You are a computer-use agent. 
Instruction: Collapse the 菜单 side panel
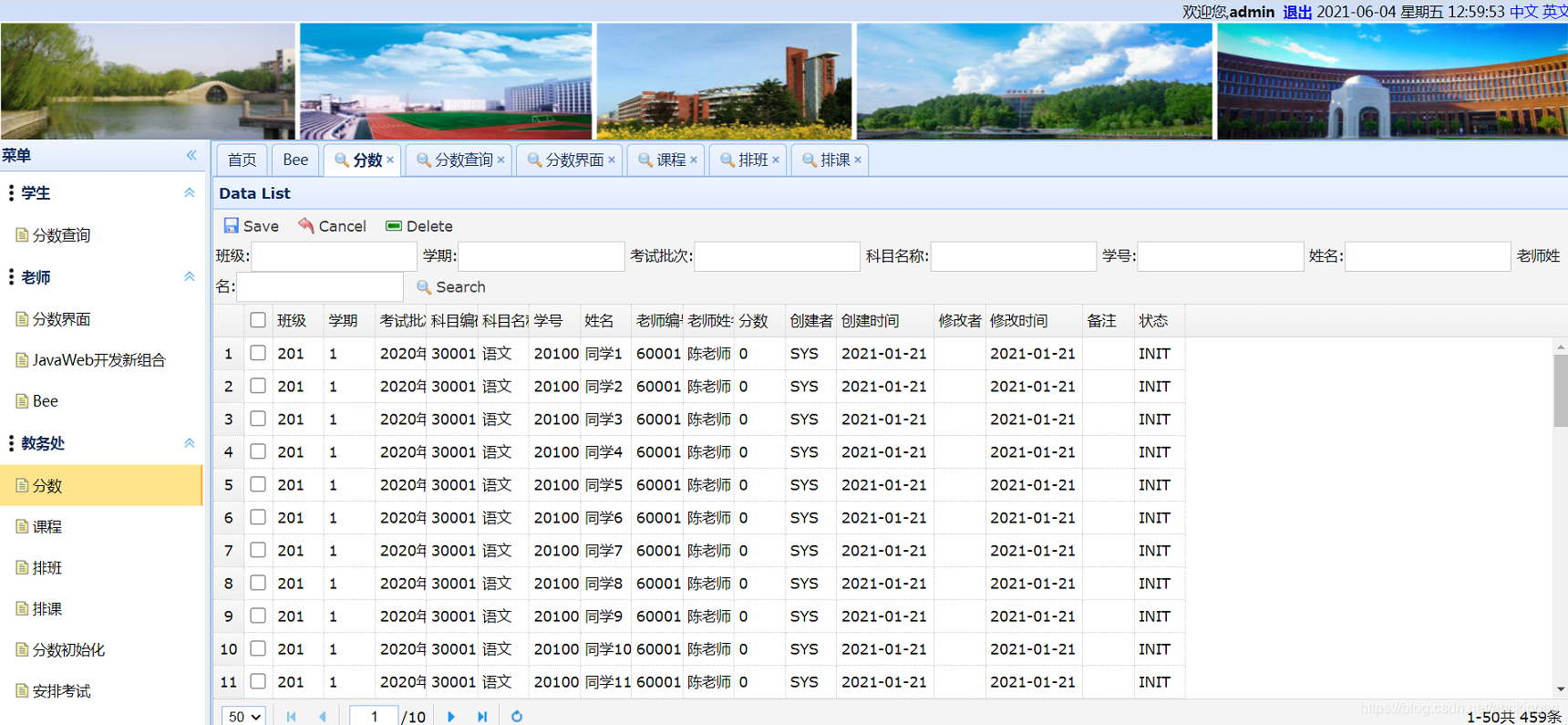pos(191,155)
